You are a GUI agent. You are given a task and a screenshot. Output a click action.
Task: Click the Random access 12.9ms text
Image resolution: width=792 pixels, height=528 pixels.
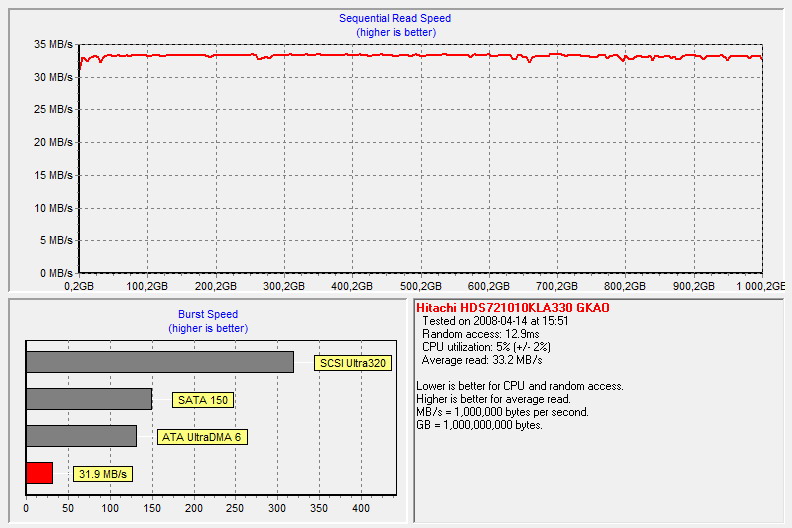click(x=480, y=334)
